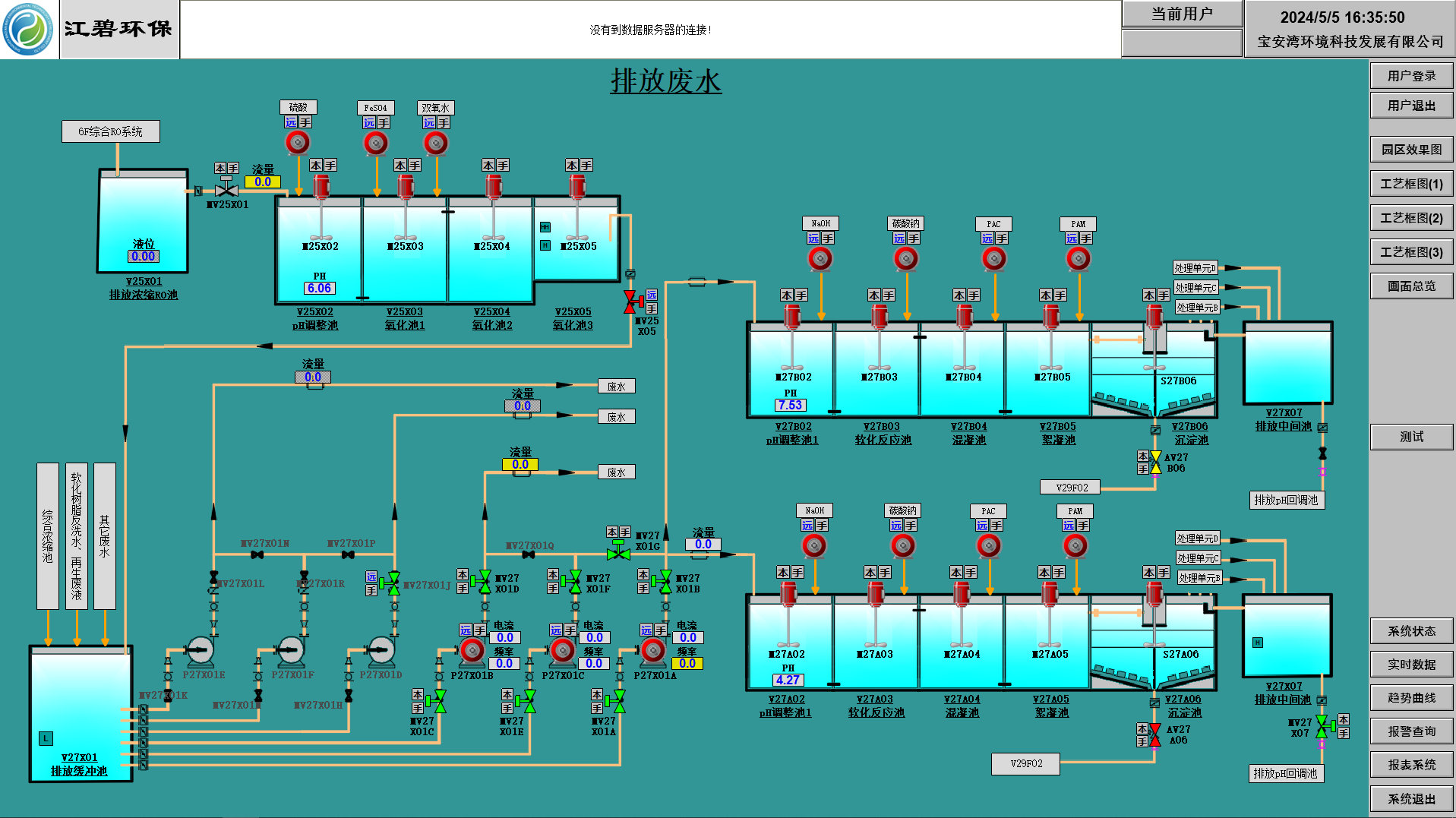The width and height of the screenshot is (1456, 818).
Task: Click the AV27B06 yellow drain valve
Action: (1155, 463)
